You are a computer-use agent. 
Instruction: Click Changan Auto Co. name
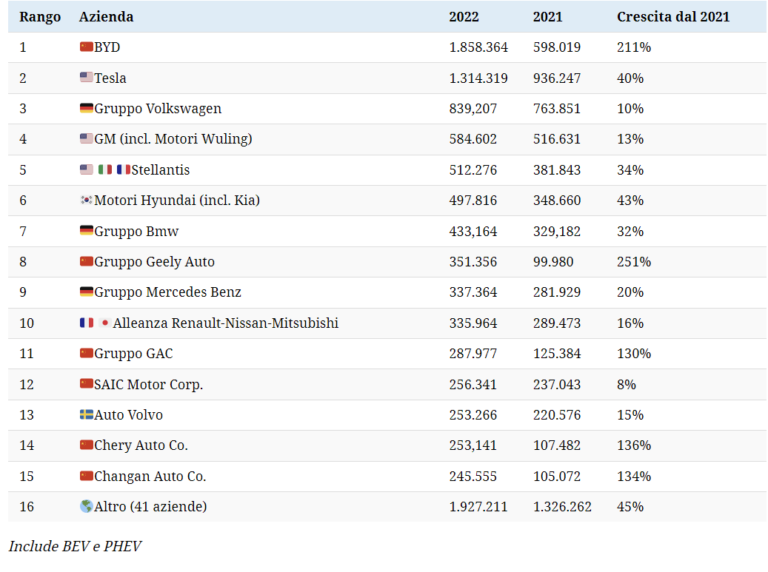click(x=150, y=477)
